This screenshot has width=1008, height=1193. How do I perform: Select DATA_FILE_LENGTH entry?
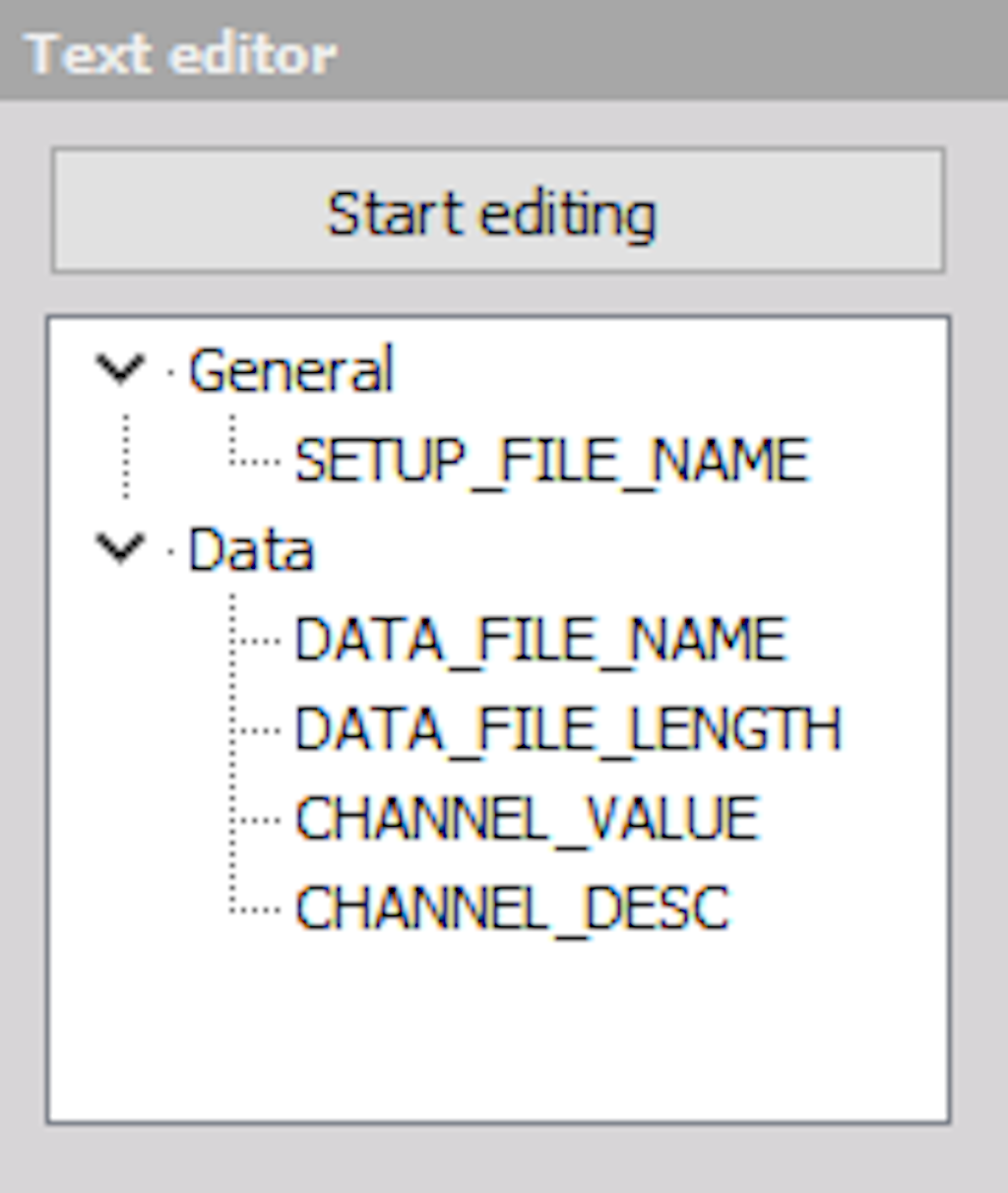pos(568,729)
